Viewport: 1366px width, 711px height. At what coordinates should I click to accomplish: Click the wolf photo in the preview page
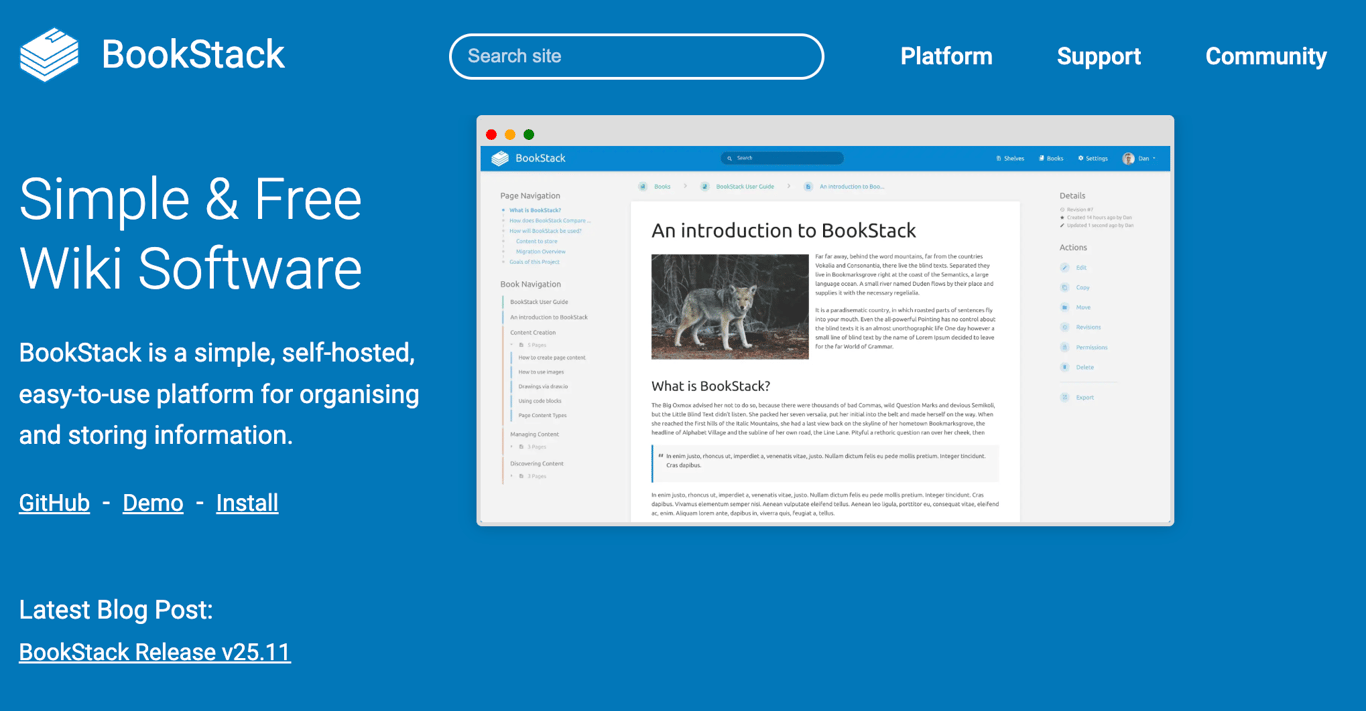pos(730,307)
